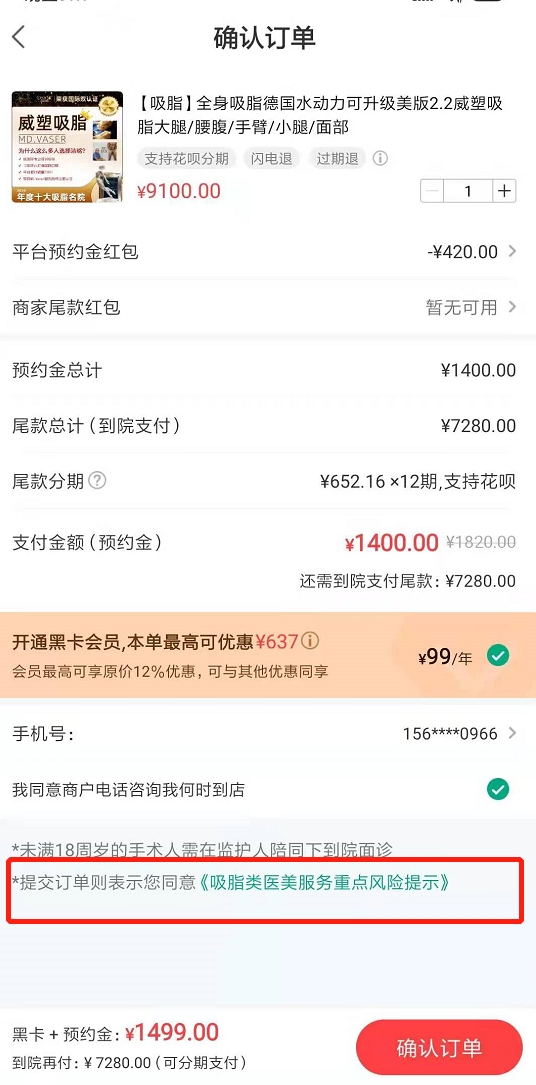Tap the info icon beside 过期退 tag

tap(380, 158)
